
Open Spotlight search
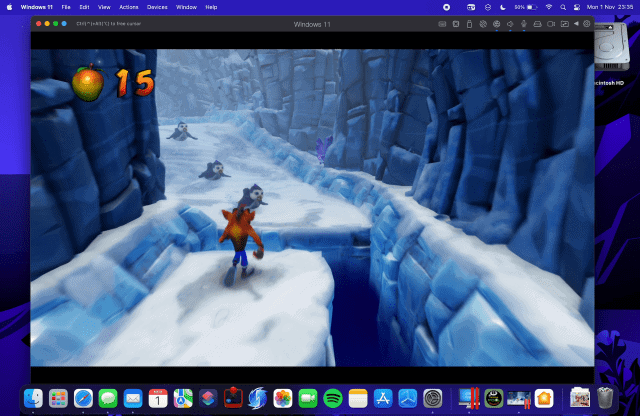coord(563,7)
